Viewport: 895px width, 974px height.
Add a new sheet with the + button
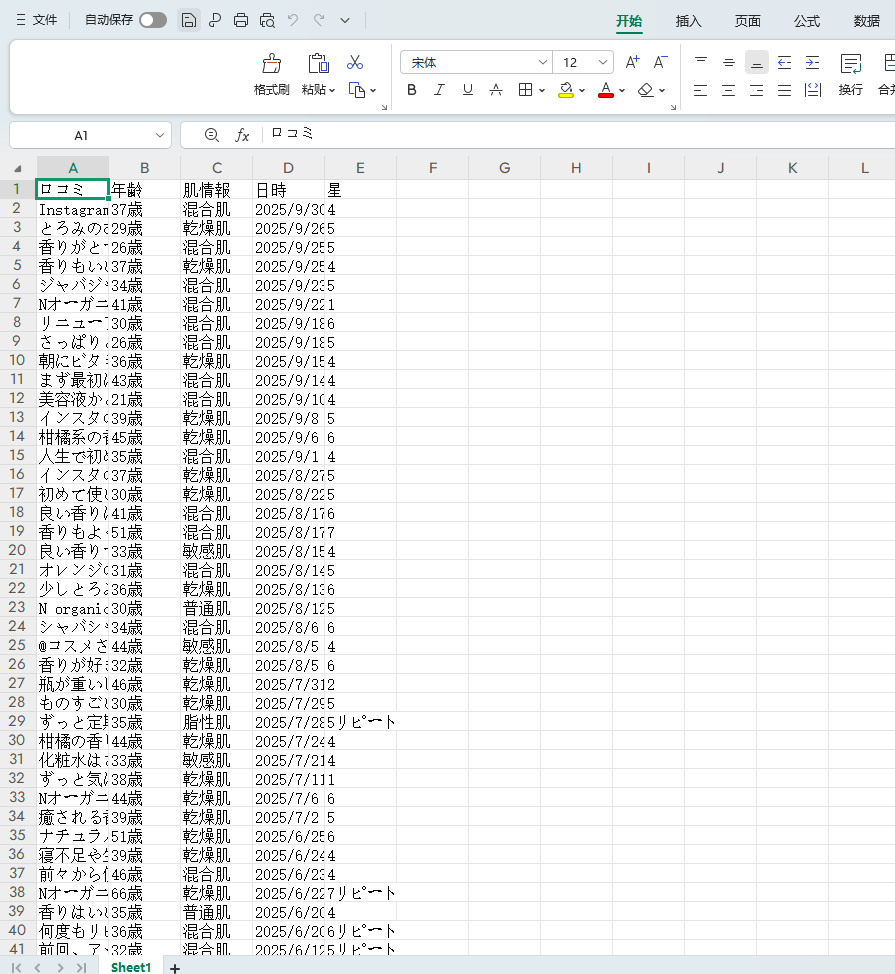tap(174, 968)
